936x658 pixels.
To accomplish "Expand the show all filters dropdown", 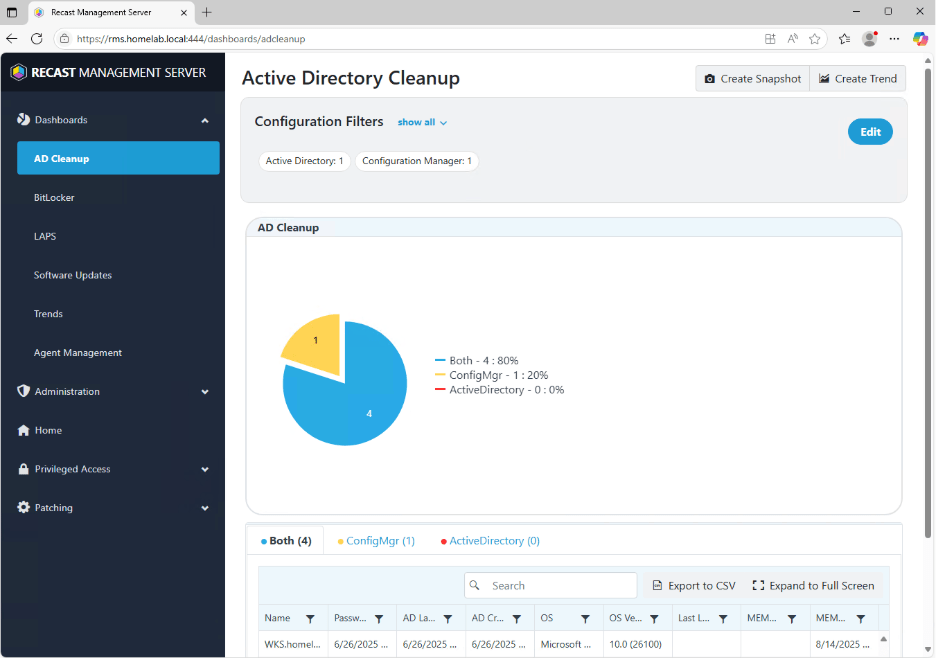I will click(x=421, y=122).
